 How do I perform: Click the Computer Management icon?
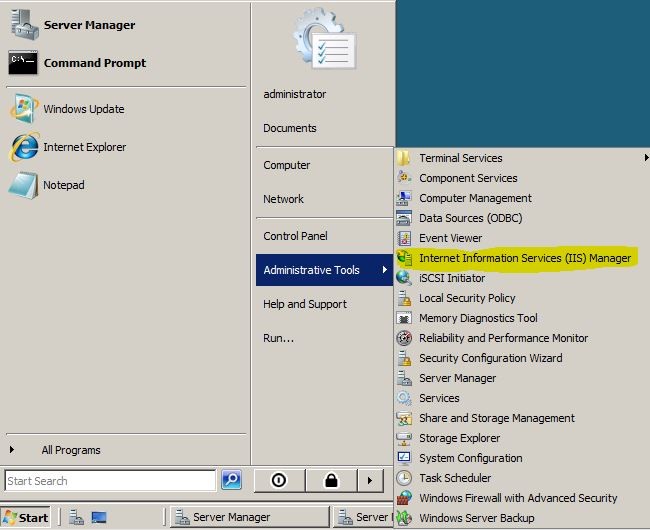pos(404,198)
